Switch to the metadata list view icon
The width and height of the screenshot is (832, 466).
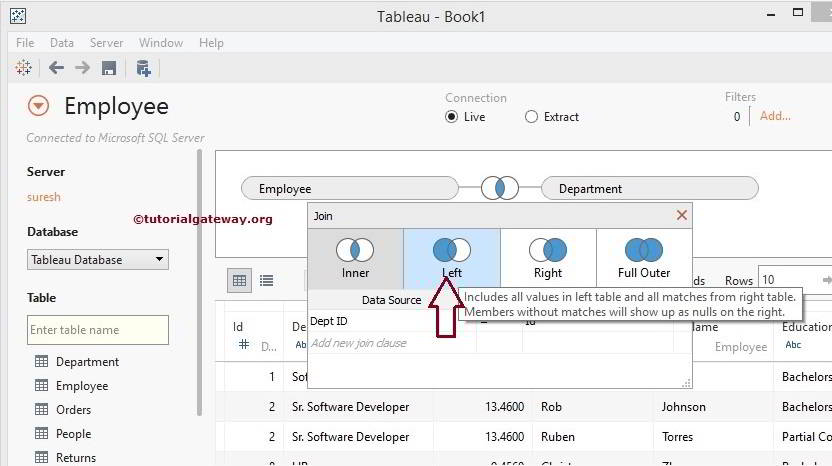267,281
